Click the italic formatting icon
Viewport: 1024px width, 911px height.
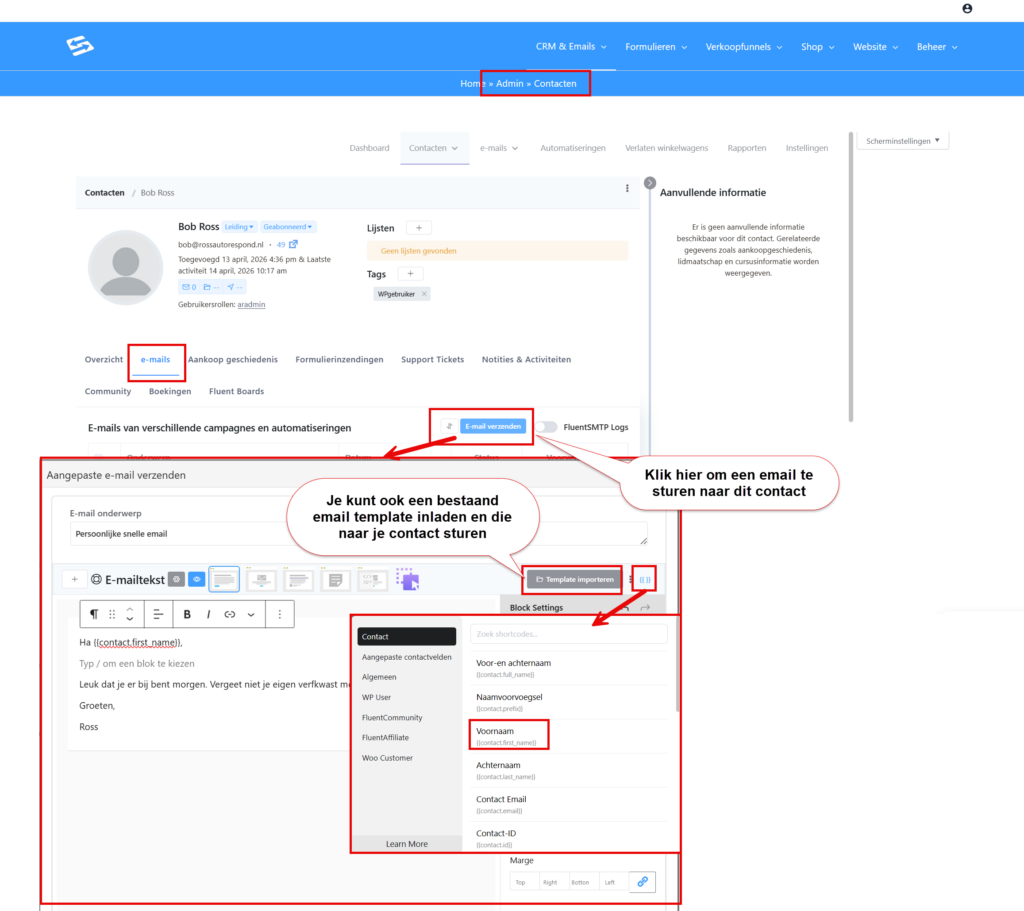pos(208,614)
